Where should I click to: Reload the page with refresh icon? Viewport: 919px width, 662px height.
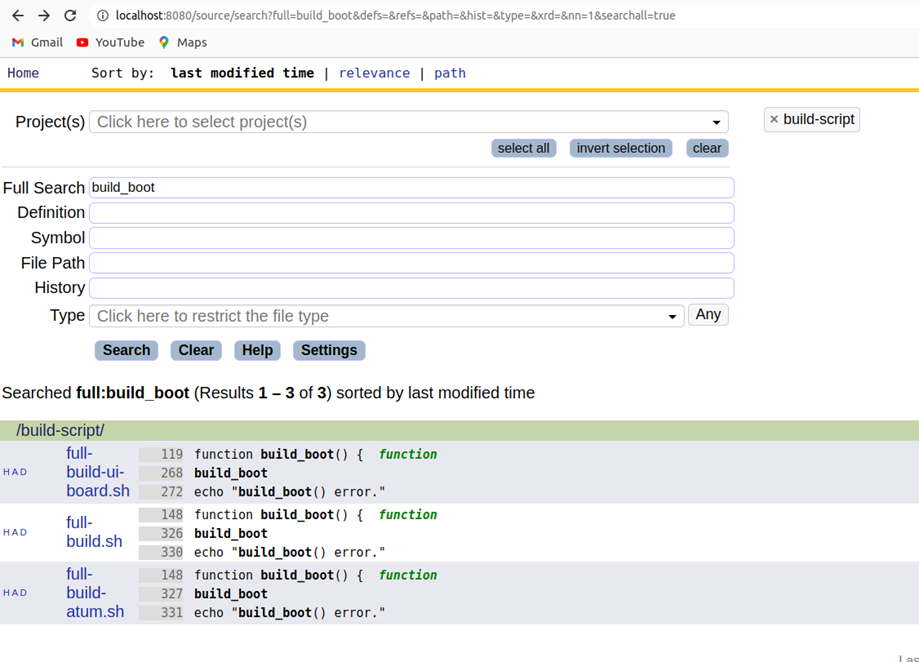70,15
